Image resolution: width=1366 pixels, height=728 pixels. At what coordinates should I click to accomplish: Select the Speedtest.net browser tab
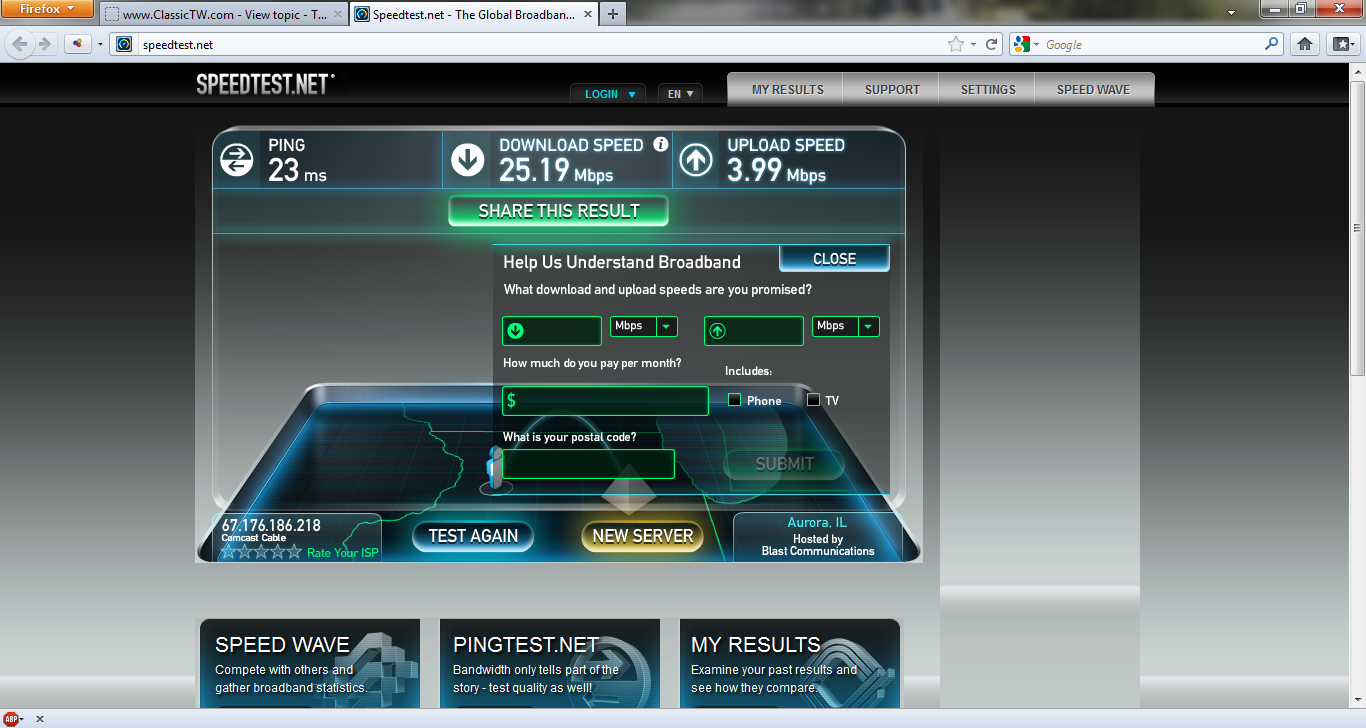[473, 15]
